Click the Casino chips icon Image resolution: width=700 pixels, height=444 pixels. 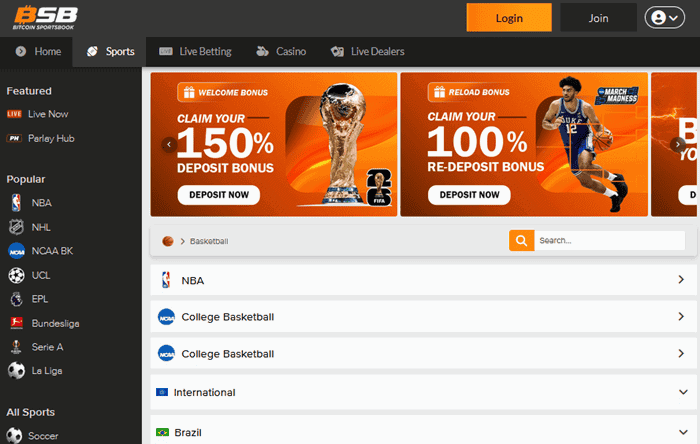(262, 51)
